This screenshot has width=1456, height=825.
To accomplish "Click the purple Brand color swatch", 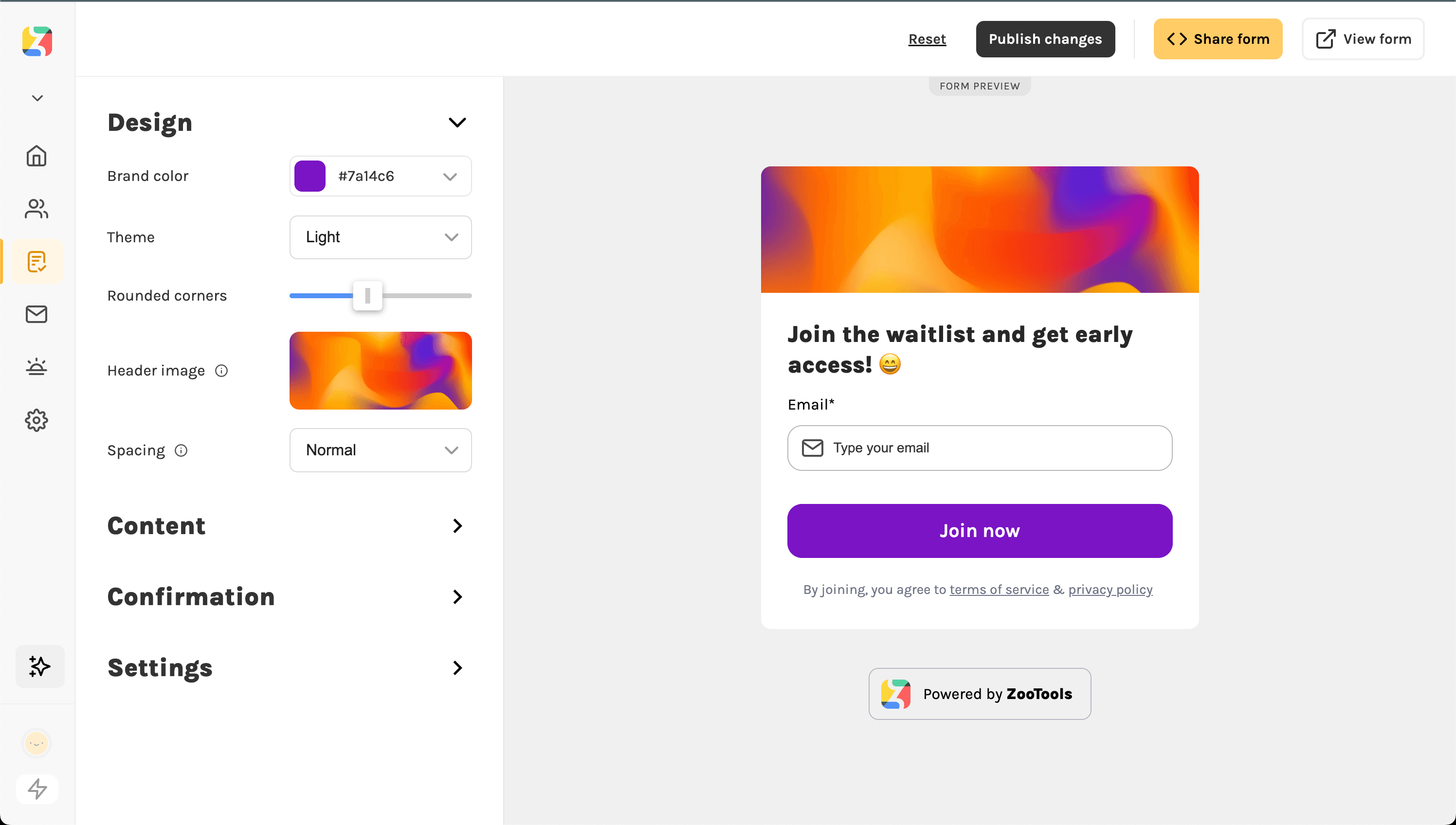I will [310, 176].
